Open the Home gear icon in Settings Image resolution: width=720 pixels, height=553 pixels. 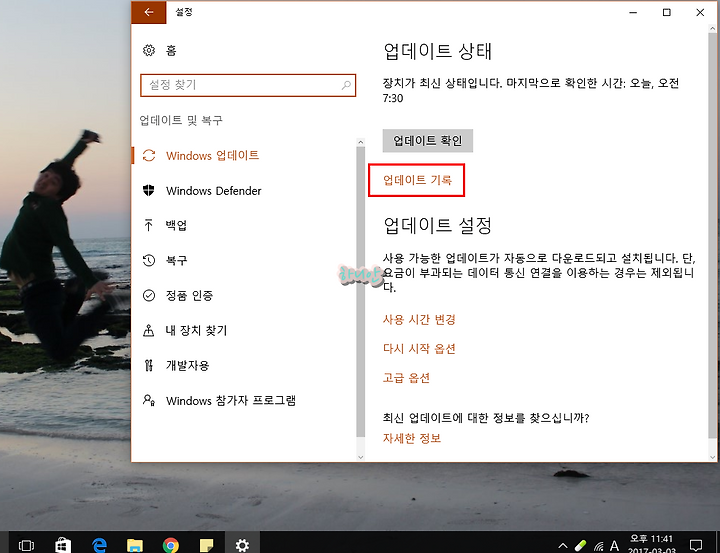pos(149,50)
